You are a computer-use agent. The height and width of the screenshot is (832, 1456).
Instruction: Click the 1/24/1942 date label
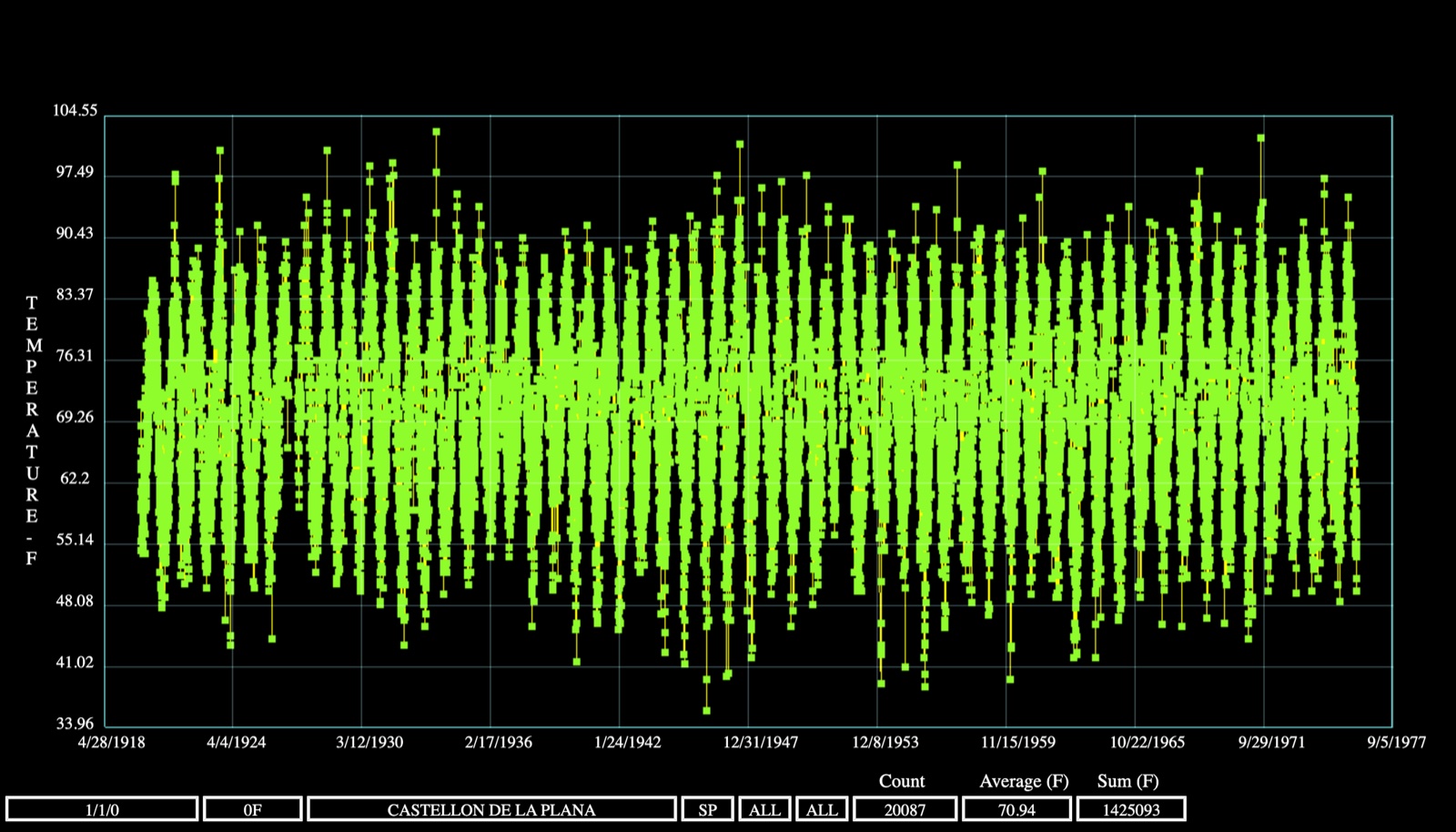click(628, 742)
